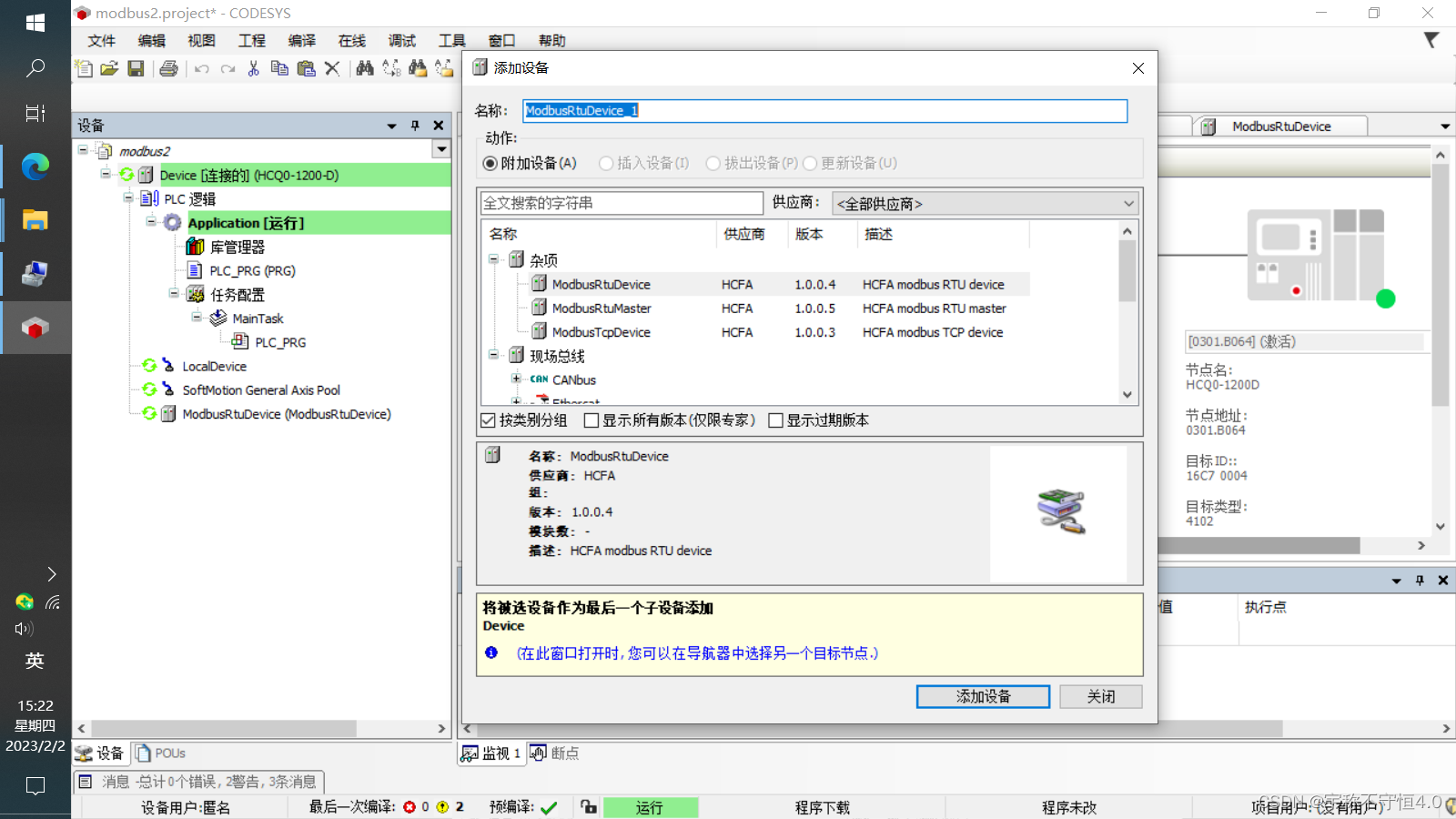Image resolution: width=1456 pixels, height=819 pixels.
Task: Click in the 名称 input field
Action: click(x=825, y=111)
